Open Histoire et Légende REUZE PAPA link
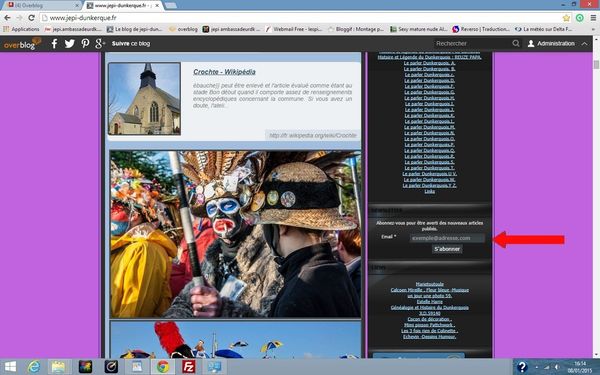Image resolution: width=600 pixels, height=375 pixels. 429,57
